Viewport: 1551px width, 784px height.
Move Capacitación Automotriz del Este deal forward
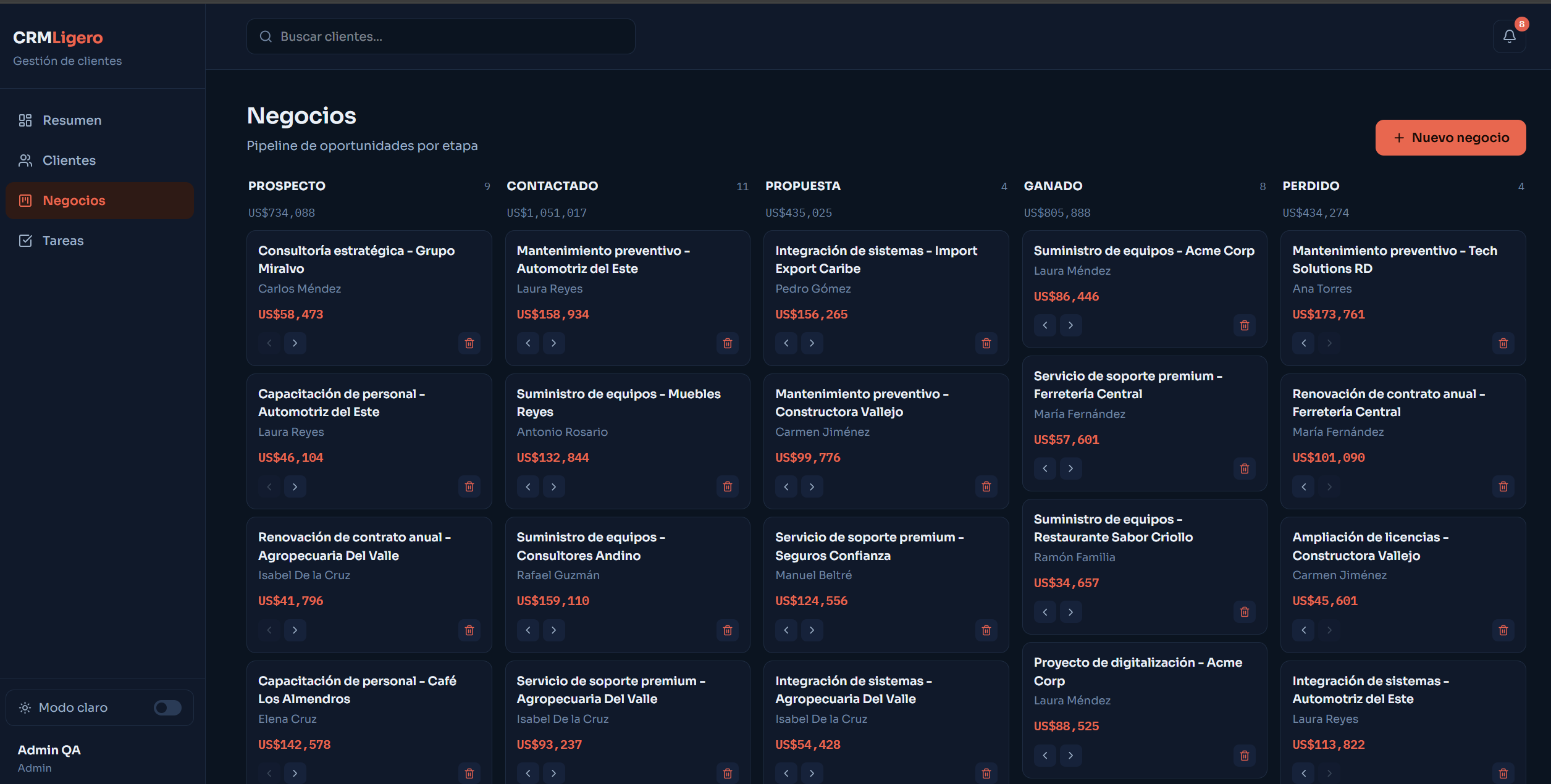point(295,486)
